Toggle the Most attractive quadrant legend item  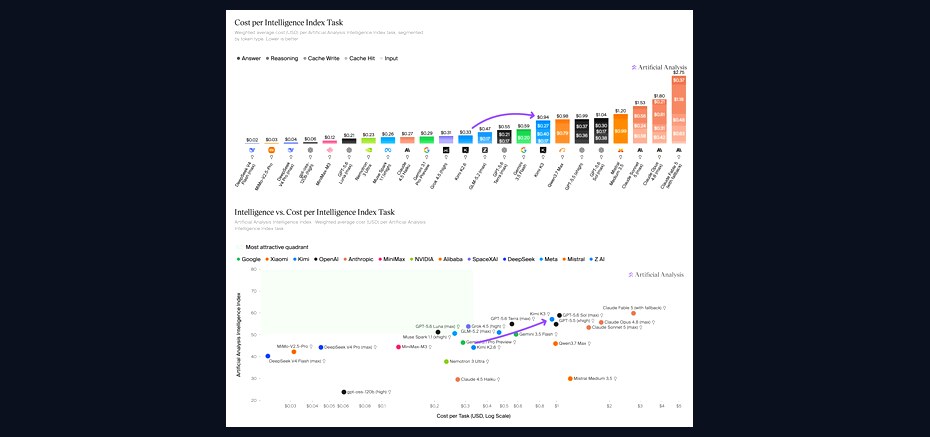[272, 247]
